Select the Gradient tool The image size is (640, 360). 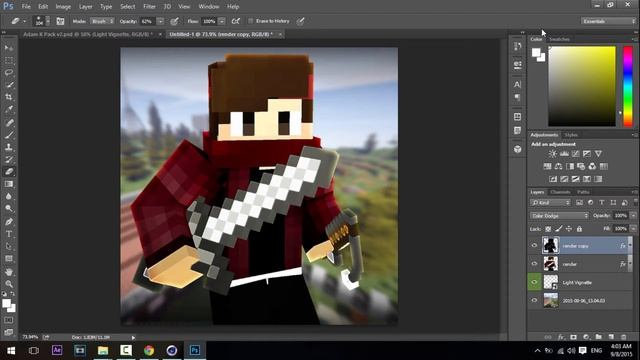(9, 184)
